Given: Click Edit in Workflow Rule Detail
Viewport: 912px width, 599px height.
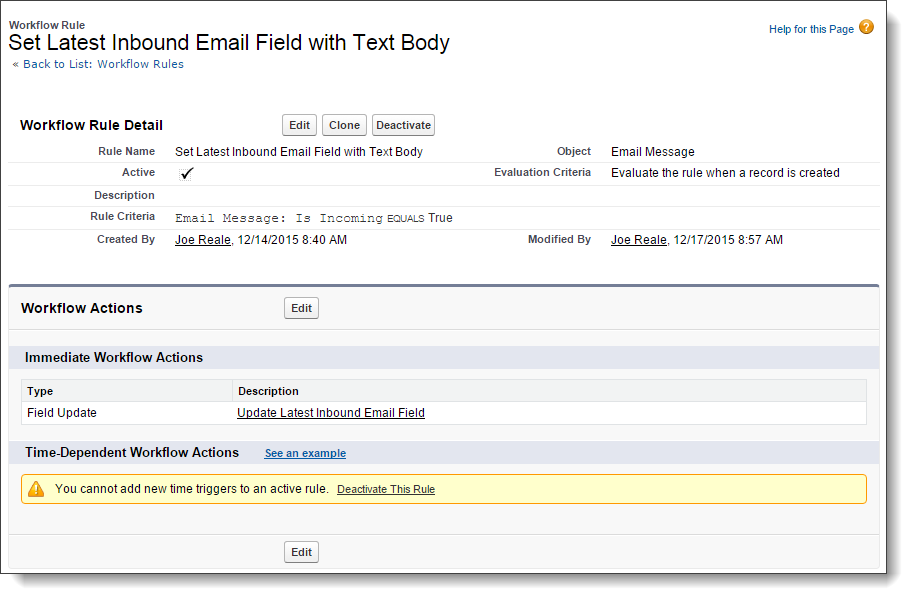Looking at the screenshot, I should (x=300, y=125).
